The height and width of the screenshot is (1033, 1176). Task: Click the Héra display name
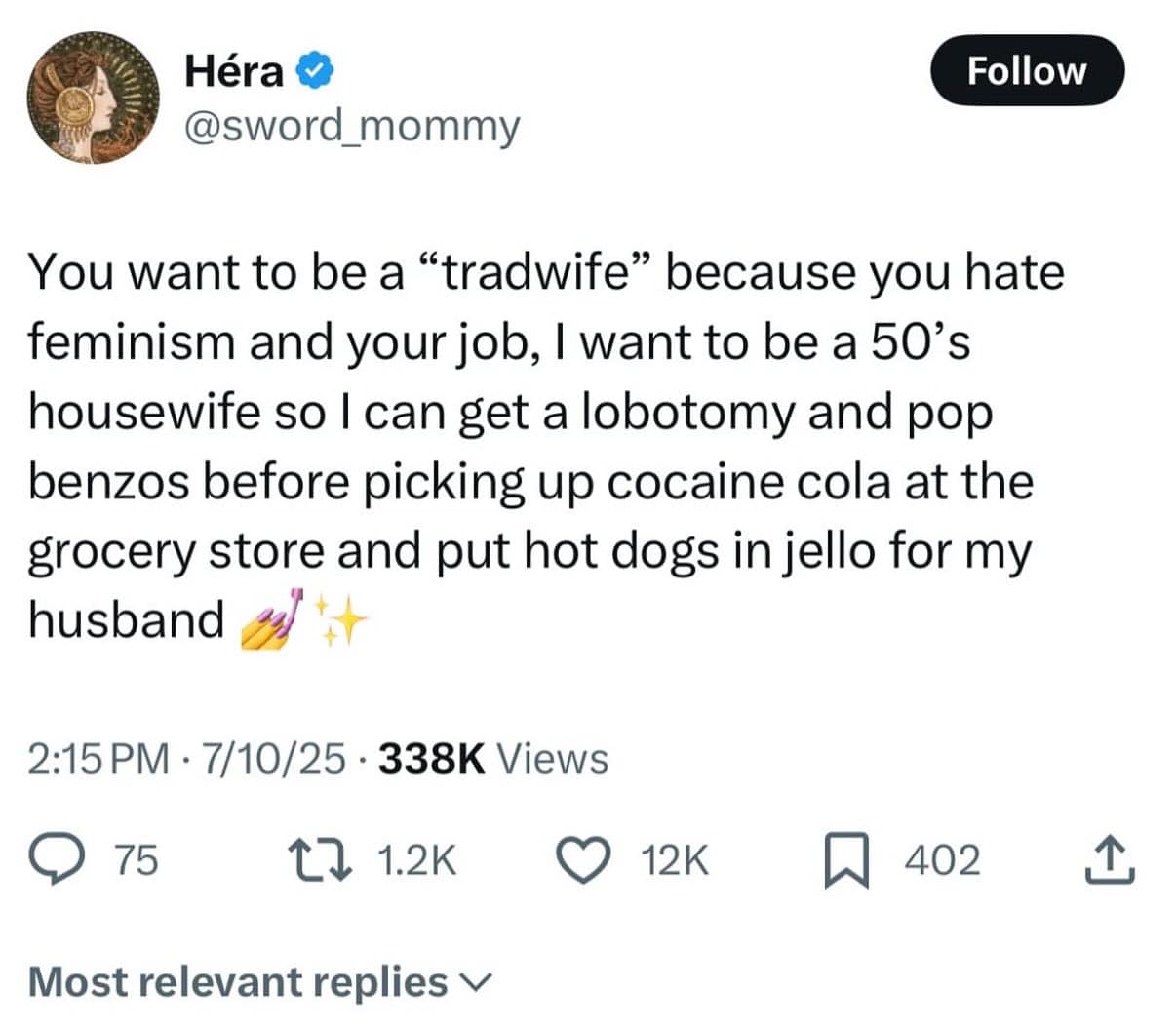[x=234, y=71]
